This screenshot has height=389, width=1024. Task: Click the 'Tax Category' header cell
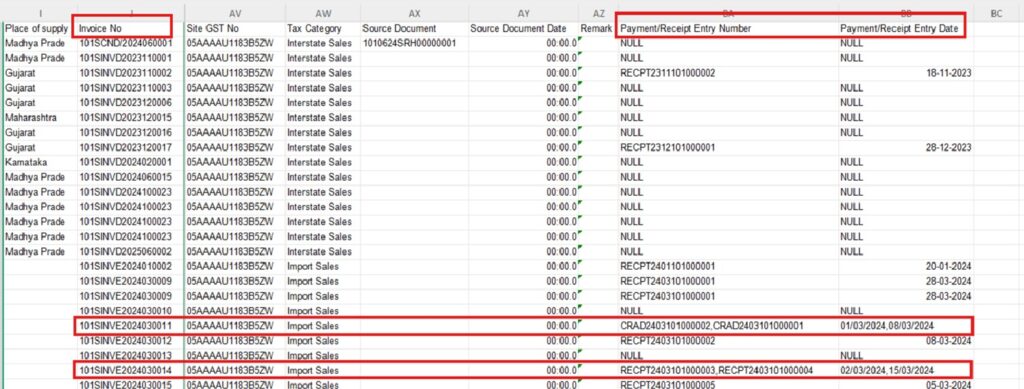(x=323, y=29)
